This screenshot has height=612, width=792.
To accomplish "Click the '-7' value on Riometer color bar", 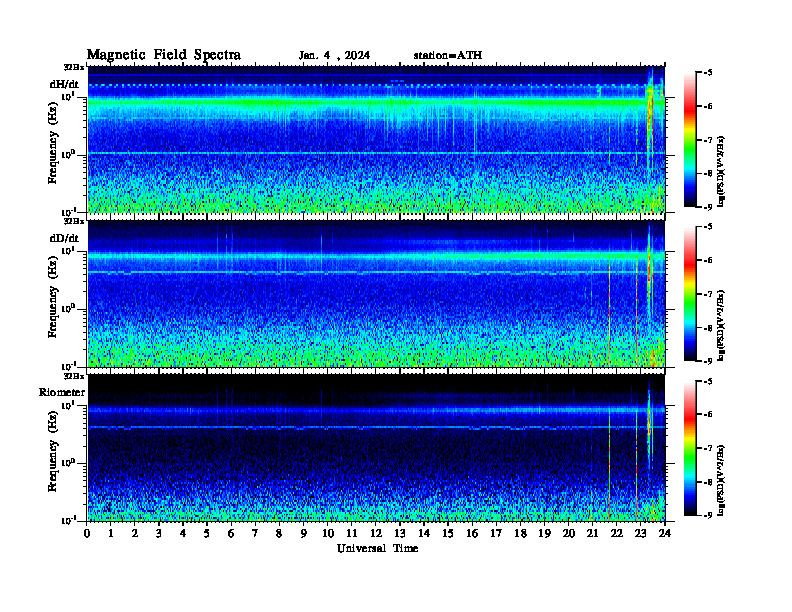I will (708, 448).
